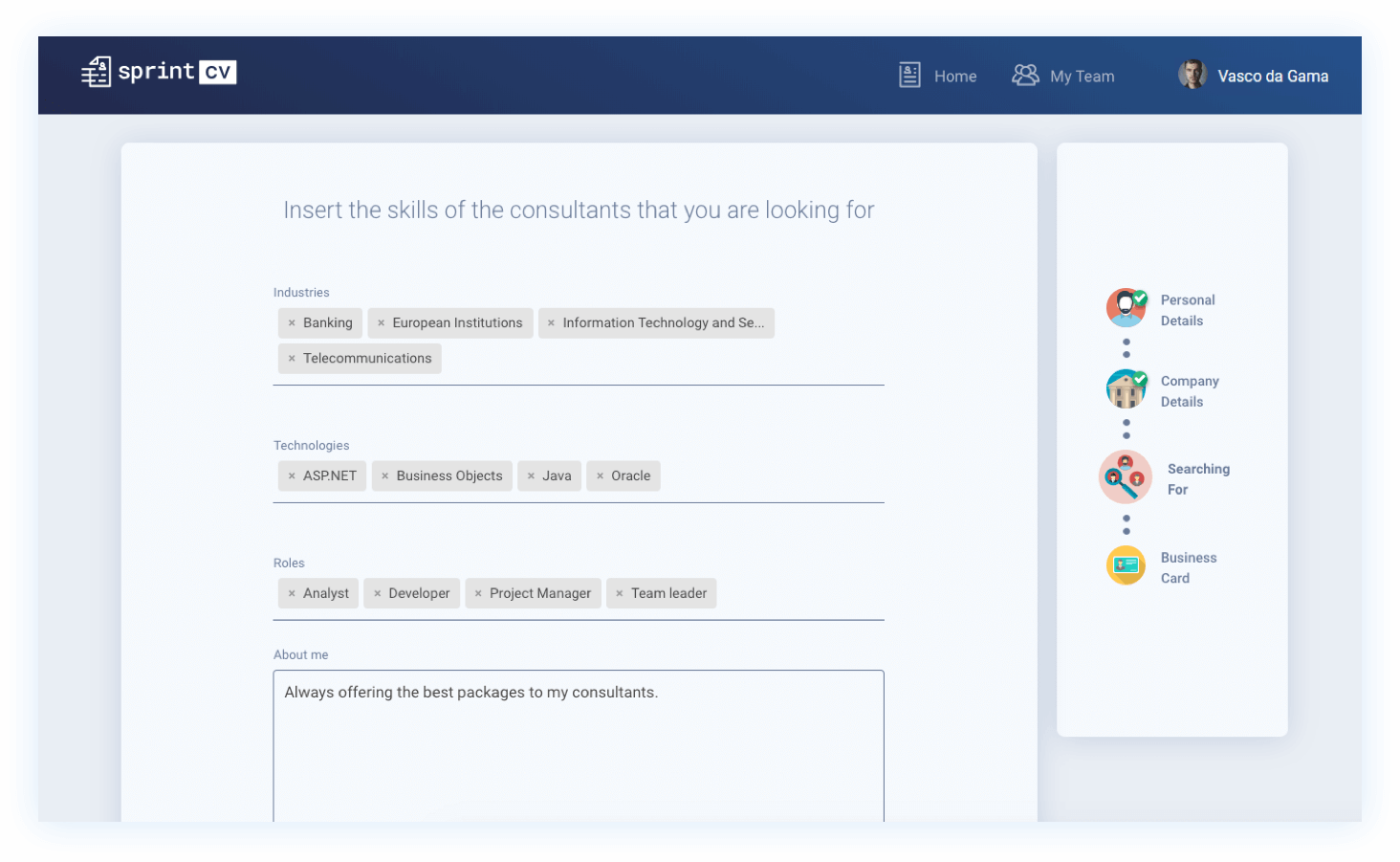Remove Oracle from Technologies
The image size is (1400, 862).
click(600, 475)
